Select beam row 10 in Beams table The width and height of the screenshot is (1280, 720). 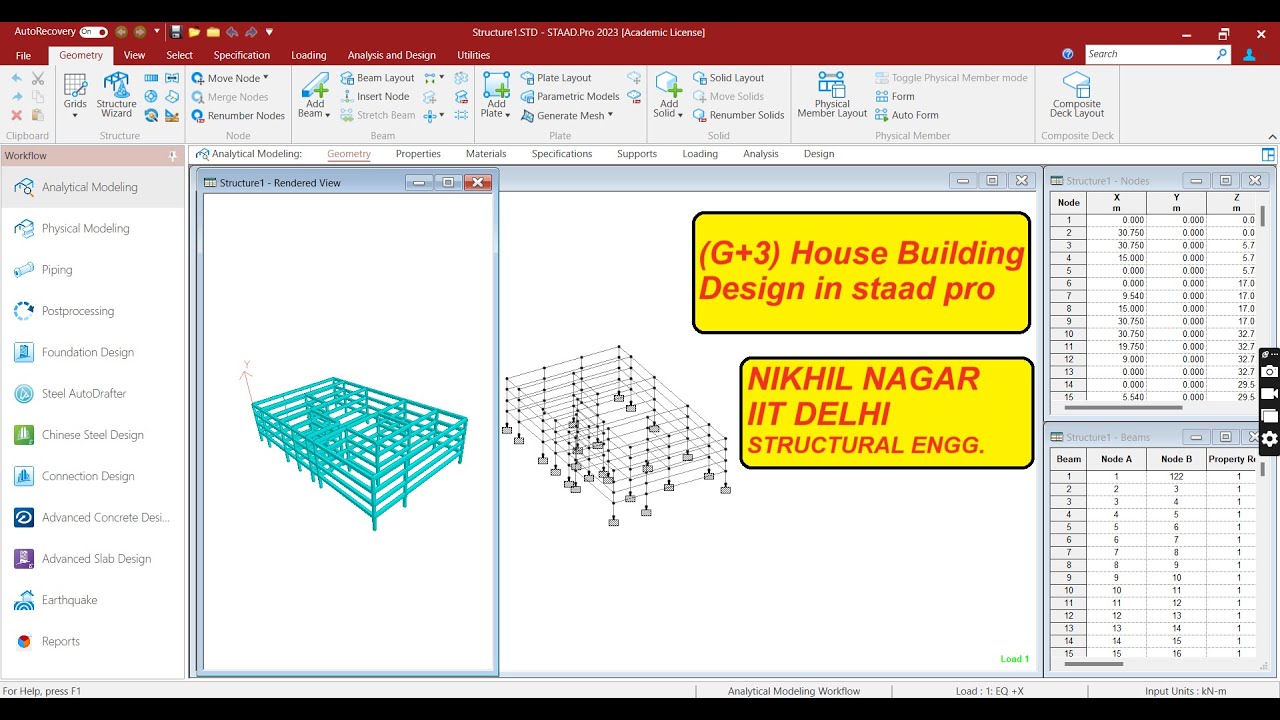pyautogui.click(x=1154, y=591)
